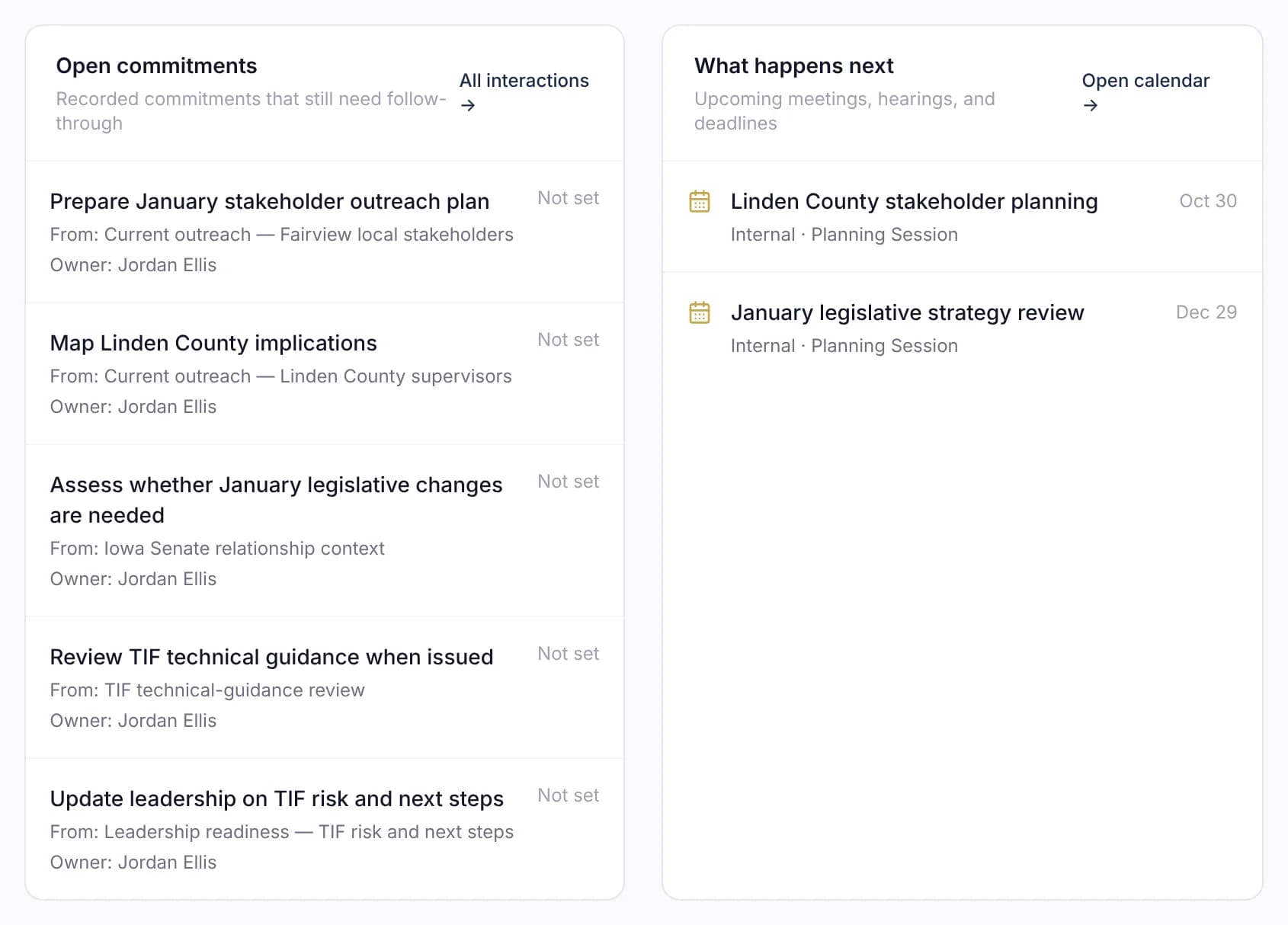Image resolution: width=1288 pixels, height=925 pixels.
Task: Click Not set date for Review TIF guidance
Action: [568, 654]
